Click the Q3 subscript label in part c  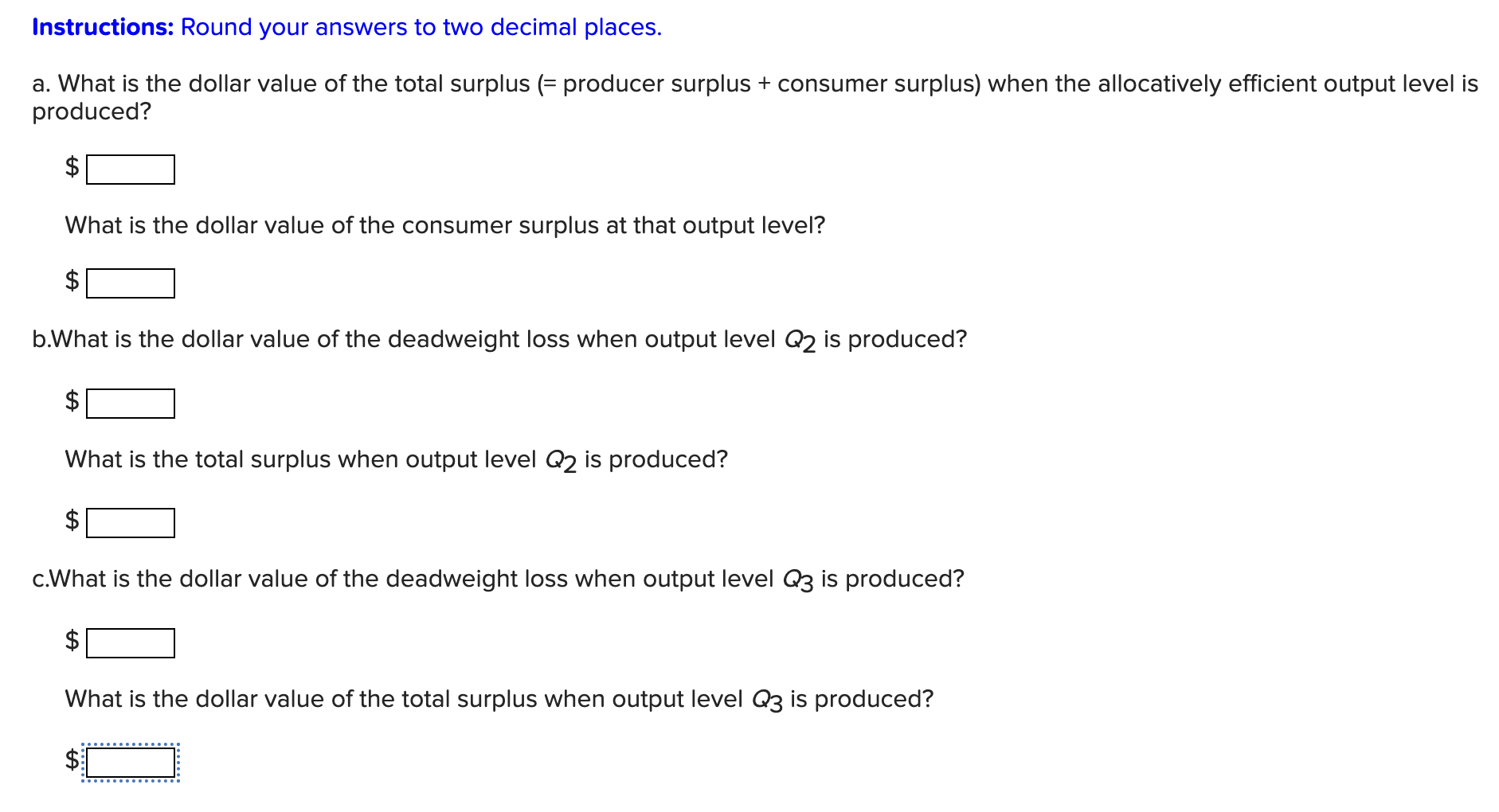[x=799, y=580]
